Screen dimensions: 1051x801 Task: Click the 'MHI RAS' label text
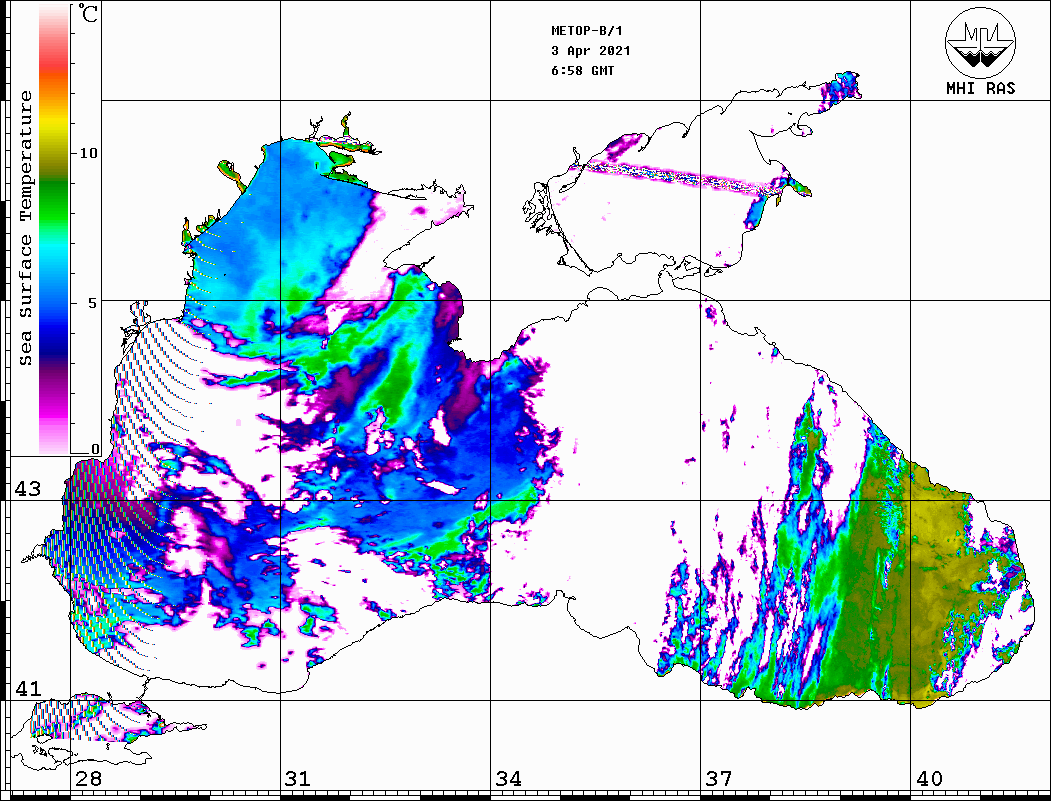(980, 88)
